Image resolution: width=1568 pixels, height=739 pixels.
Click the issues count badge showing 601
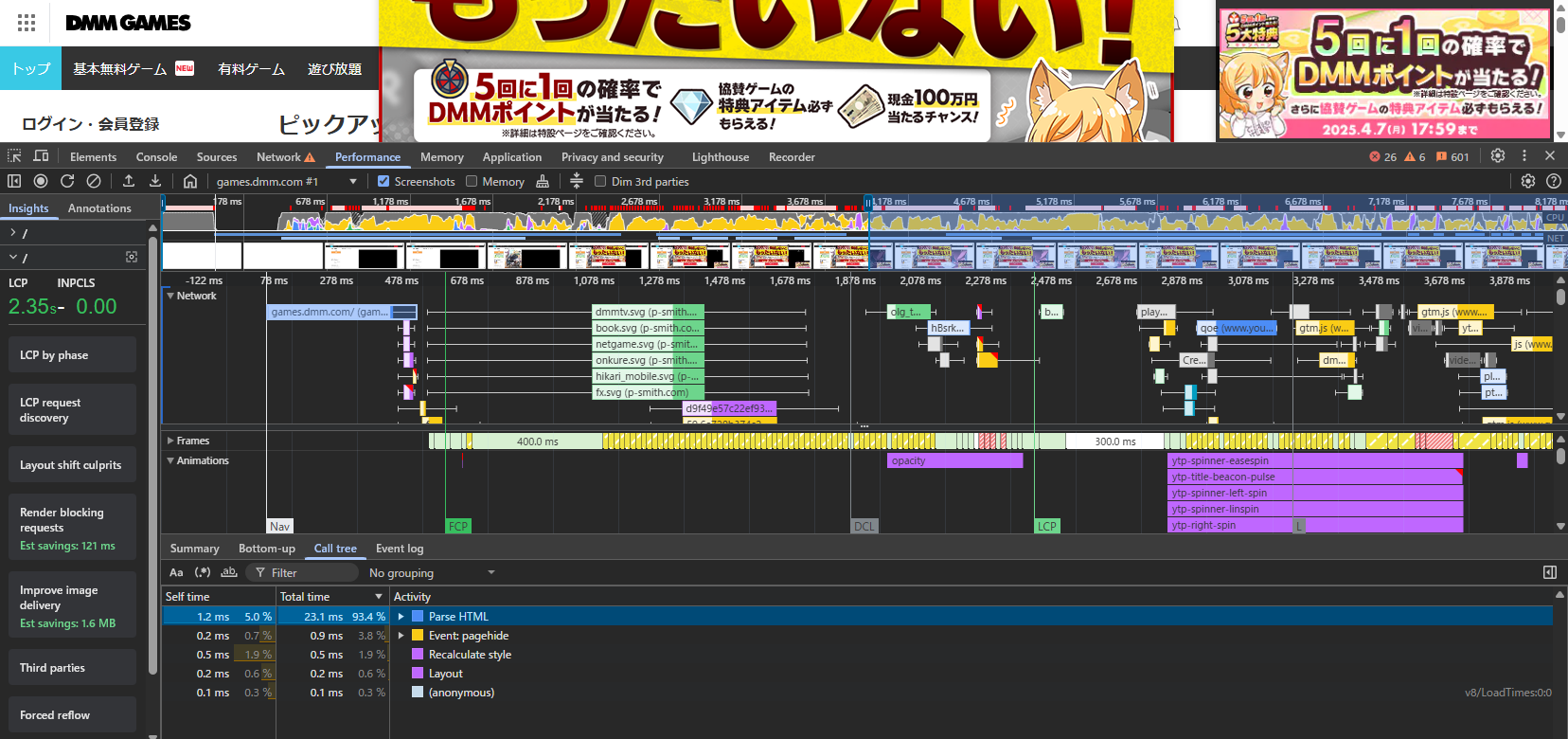pyautogui.click(x=1452, y=157)
